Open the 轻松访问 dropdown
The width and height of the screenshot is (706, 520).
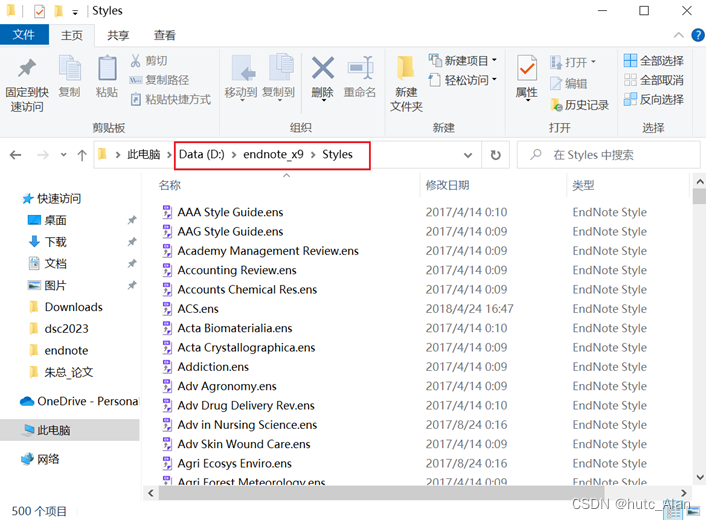(463, 80)
